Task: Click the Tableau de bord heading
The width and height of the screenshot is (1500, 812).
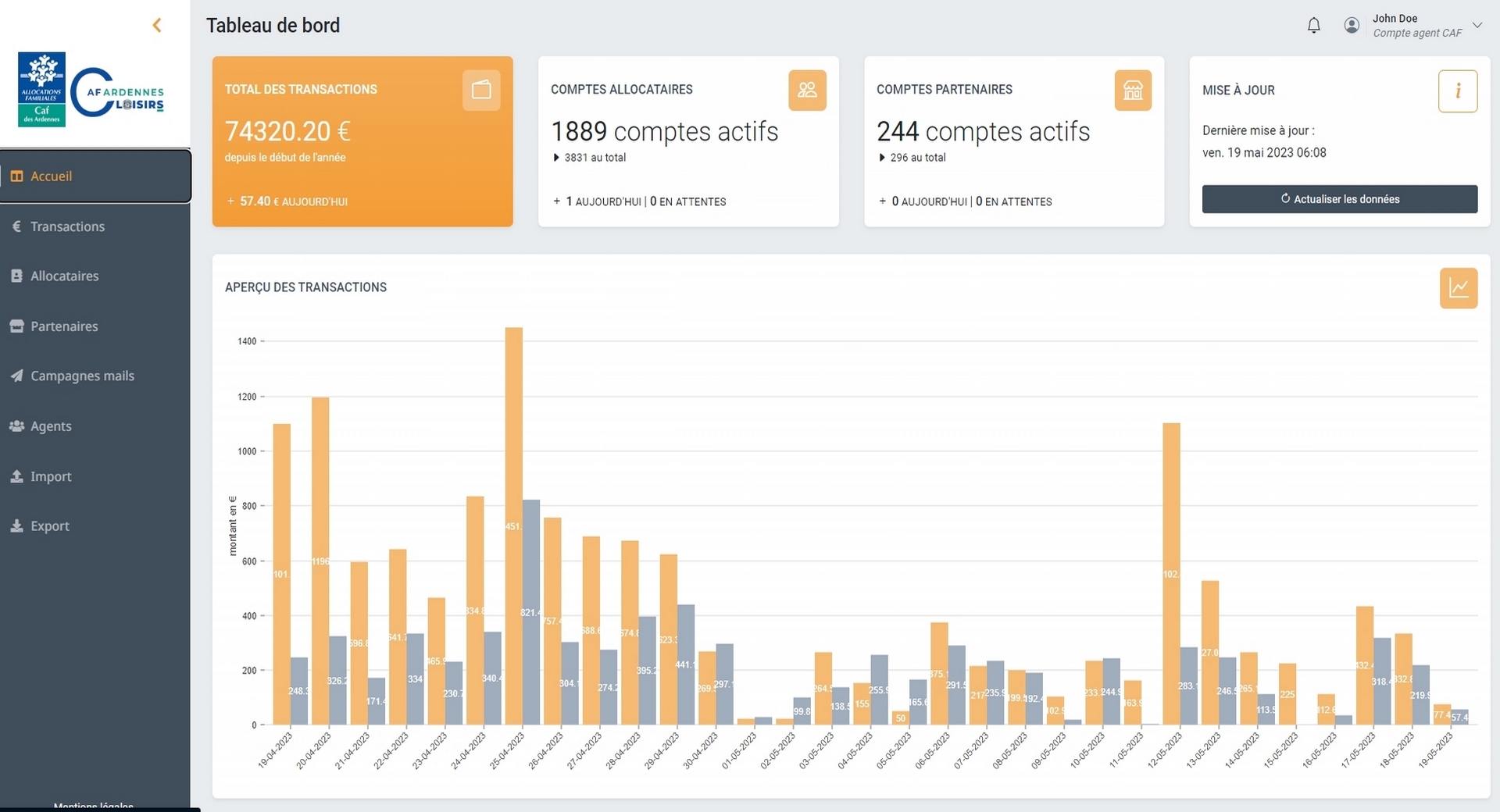Action: [273, 25]
